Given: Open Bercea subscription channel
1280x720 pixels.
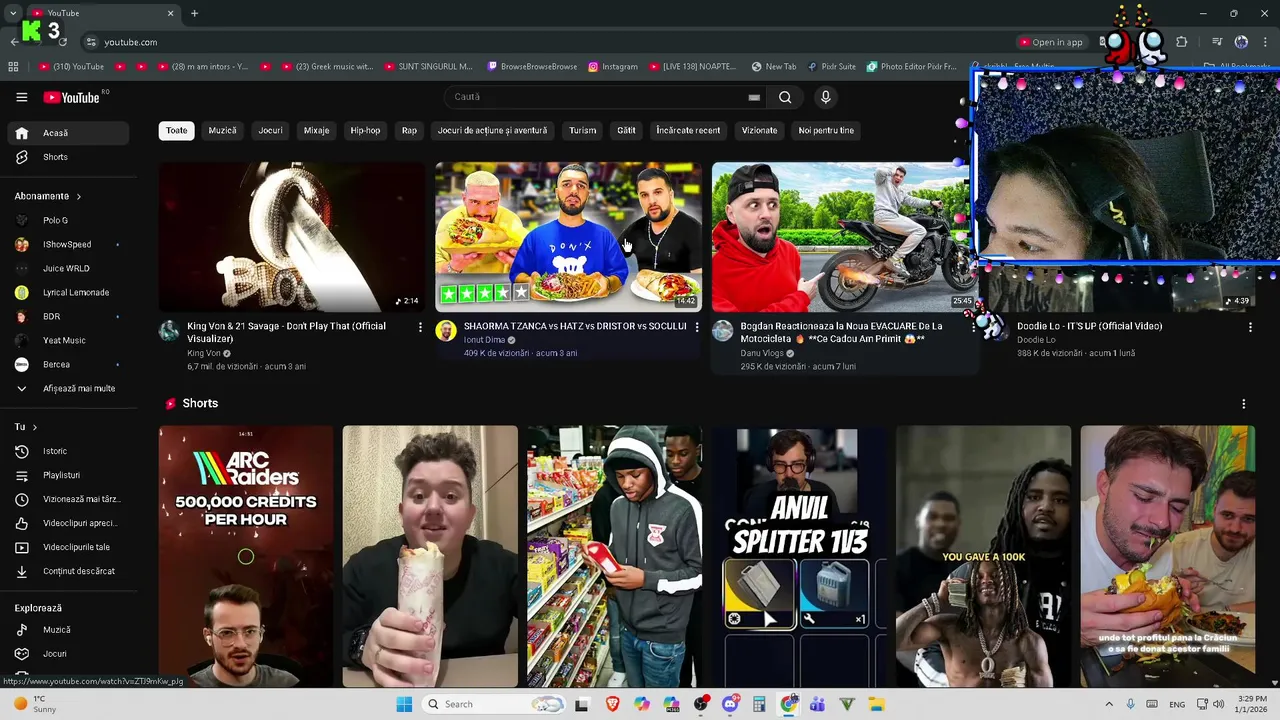Looking at the screenshot, I should [68, 365].
